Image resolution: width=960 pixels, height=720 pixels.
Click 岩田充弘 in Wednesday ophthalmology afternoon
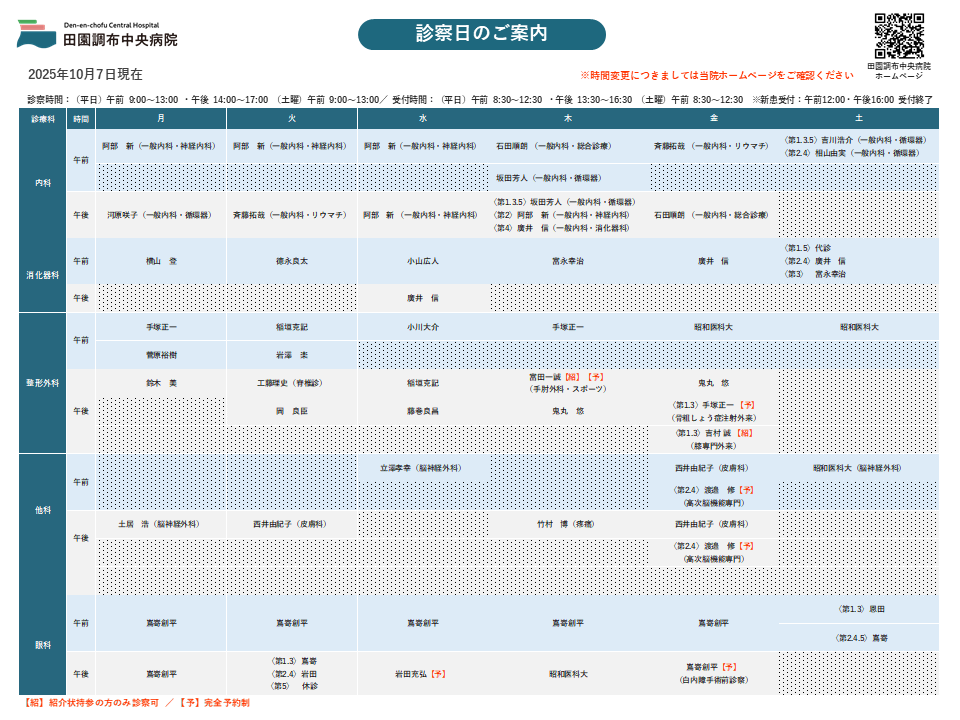pyautogui.click(x=423, y=674)
